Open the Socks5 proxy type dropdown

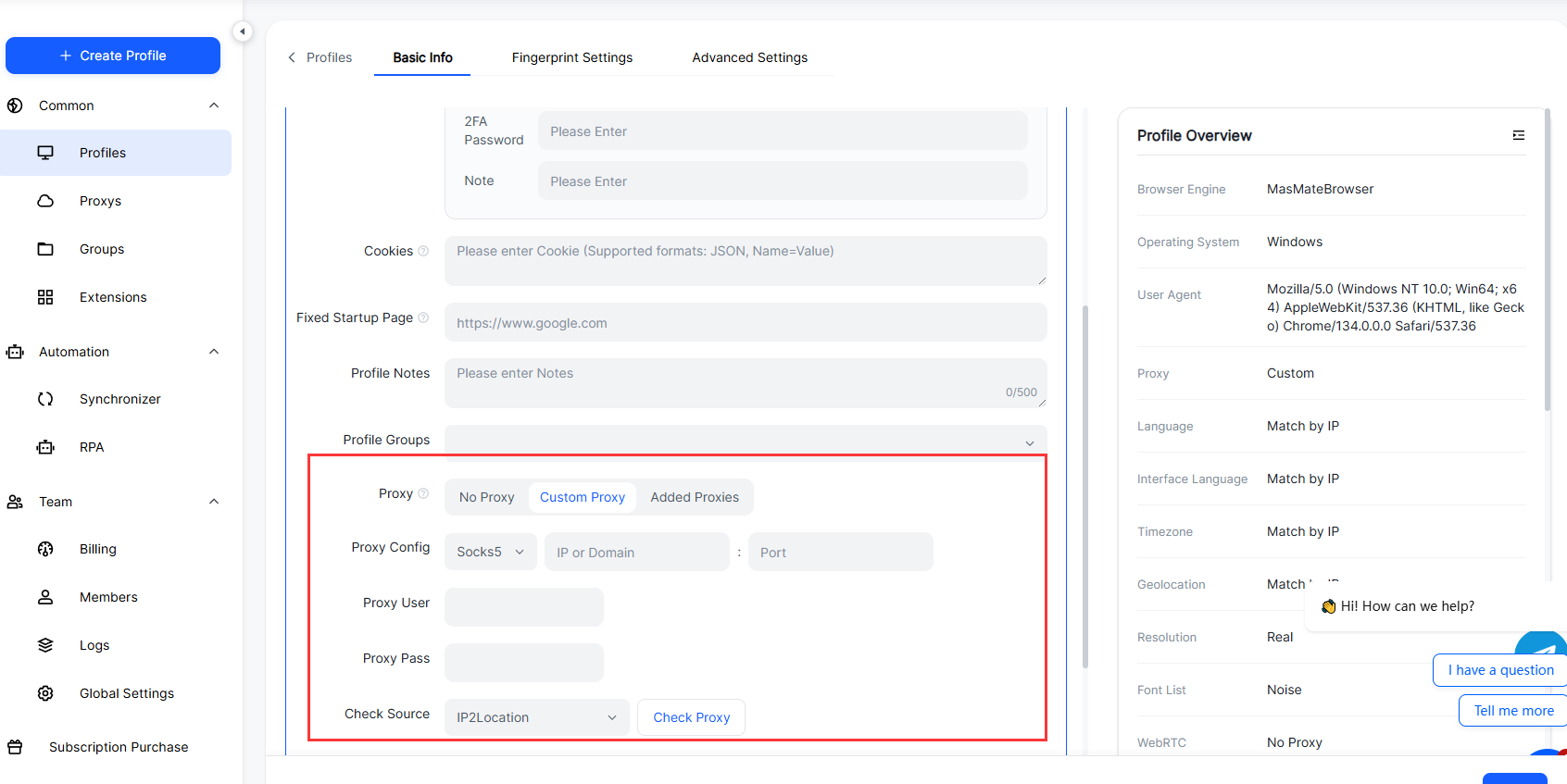click(490, 552)
